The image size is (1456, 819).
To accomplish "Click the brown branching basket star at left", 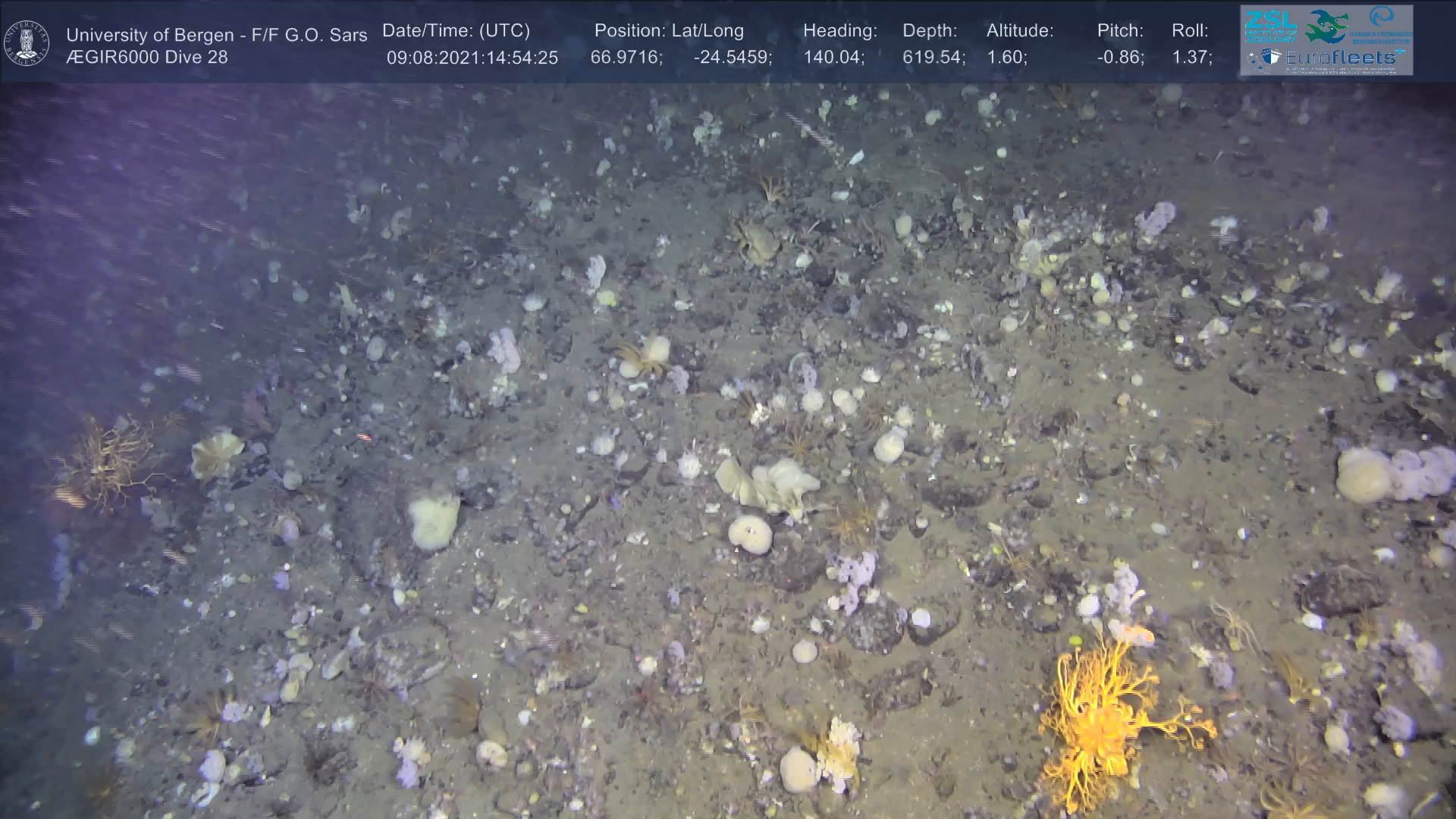I will (110, 461).
